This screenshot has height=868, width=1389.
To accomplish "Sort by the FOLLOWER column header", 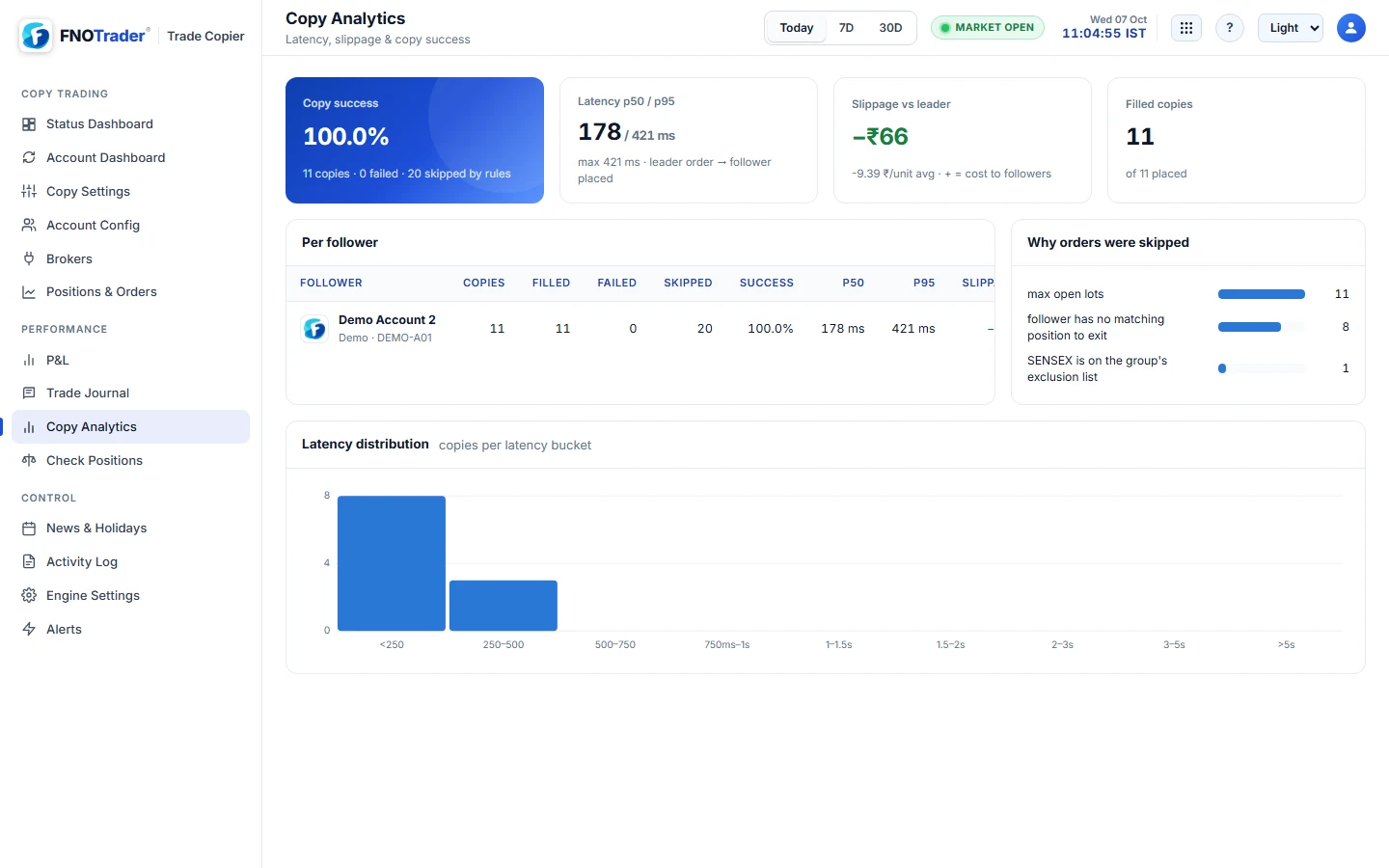I will click(331, 283).
